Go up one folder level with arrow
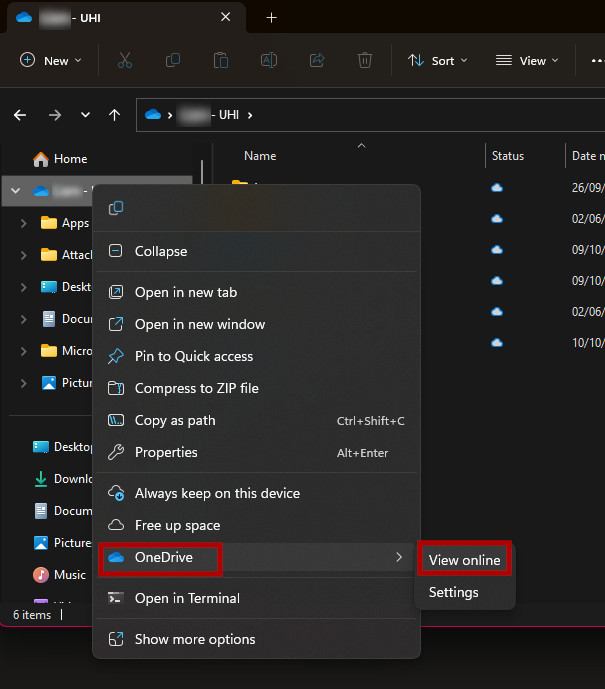Viewport: 605px width, 689px height. coord(114,115)
